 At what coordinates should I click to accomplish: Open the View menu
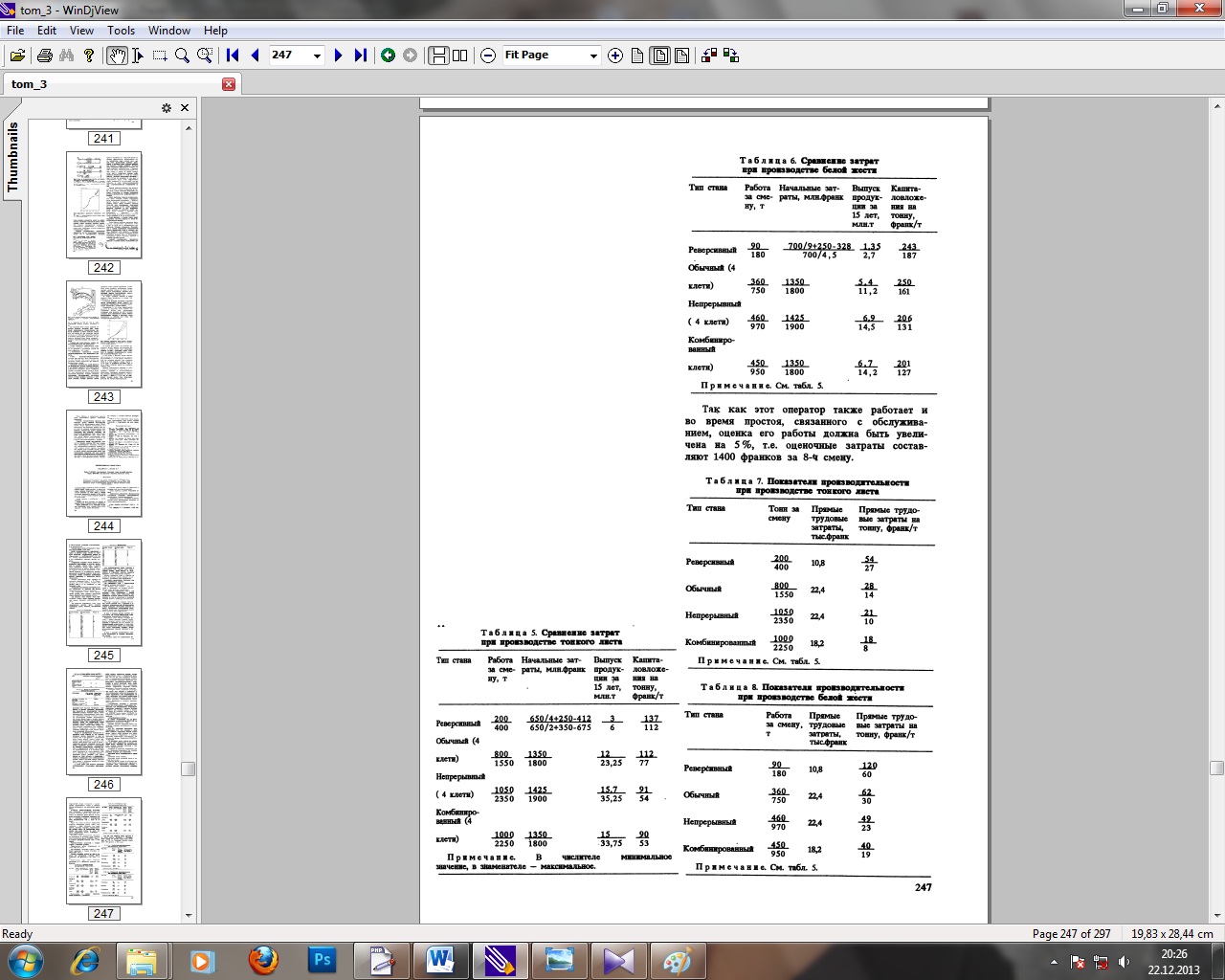(81, 31)
